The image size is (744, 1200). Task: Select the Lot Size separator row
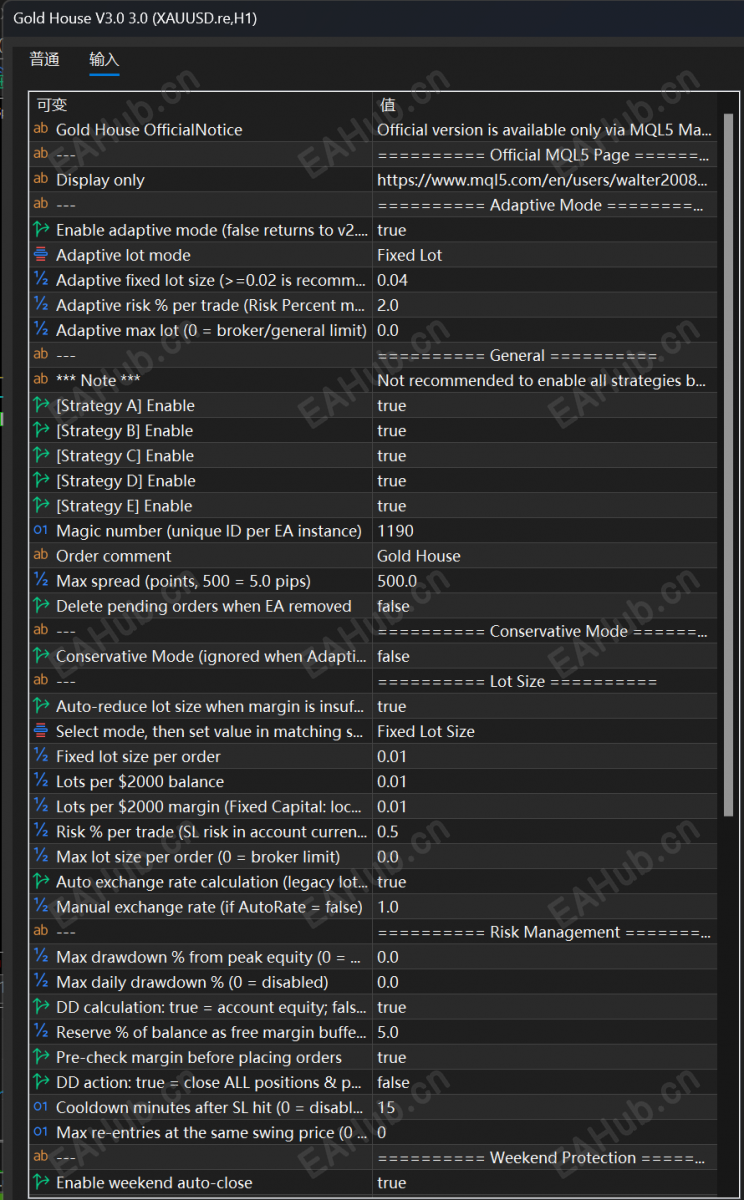(373, 681)
